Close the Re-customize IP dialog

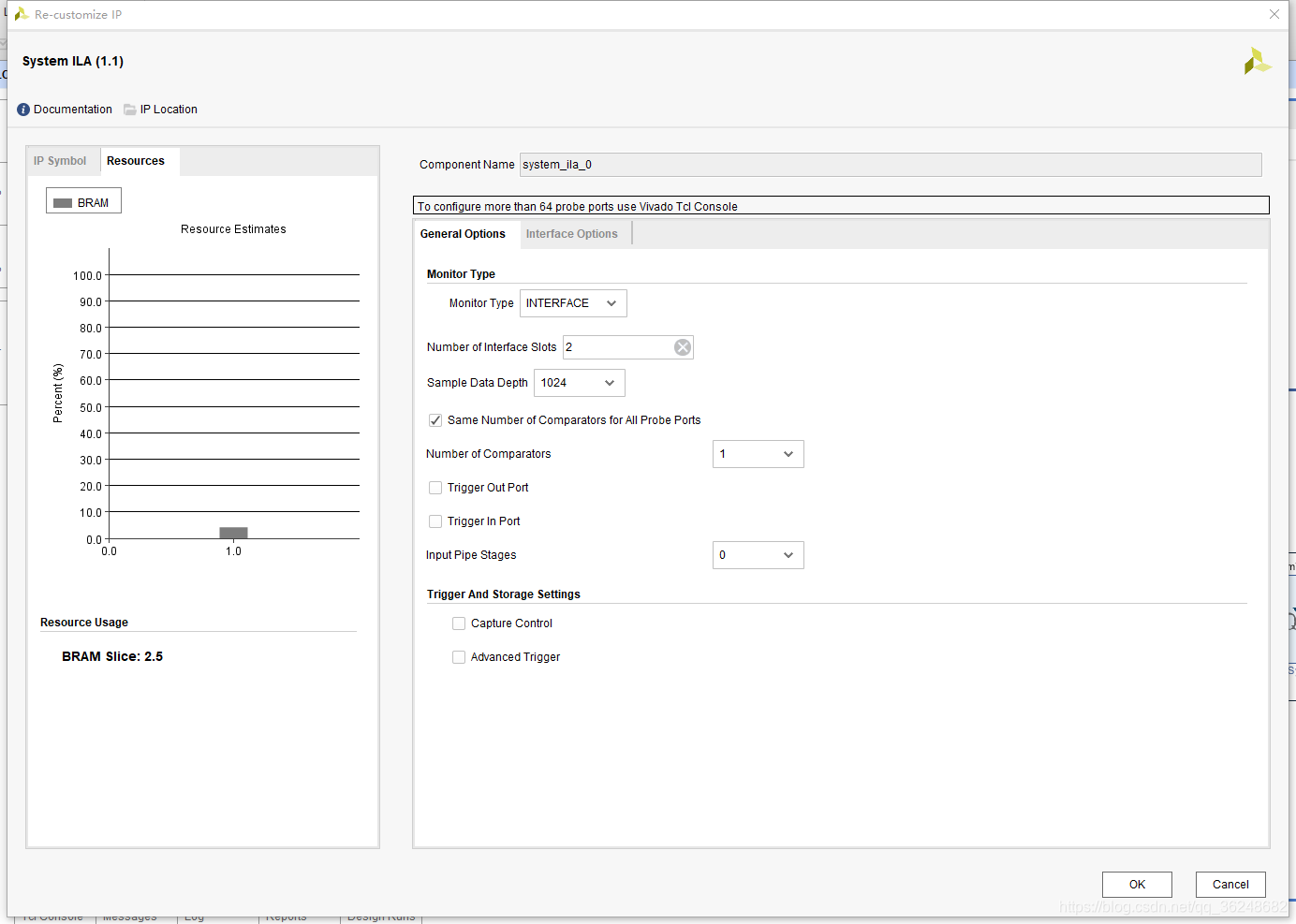[x=1274, y=14]
